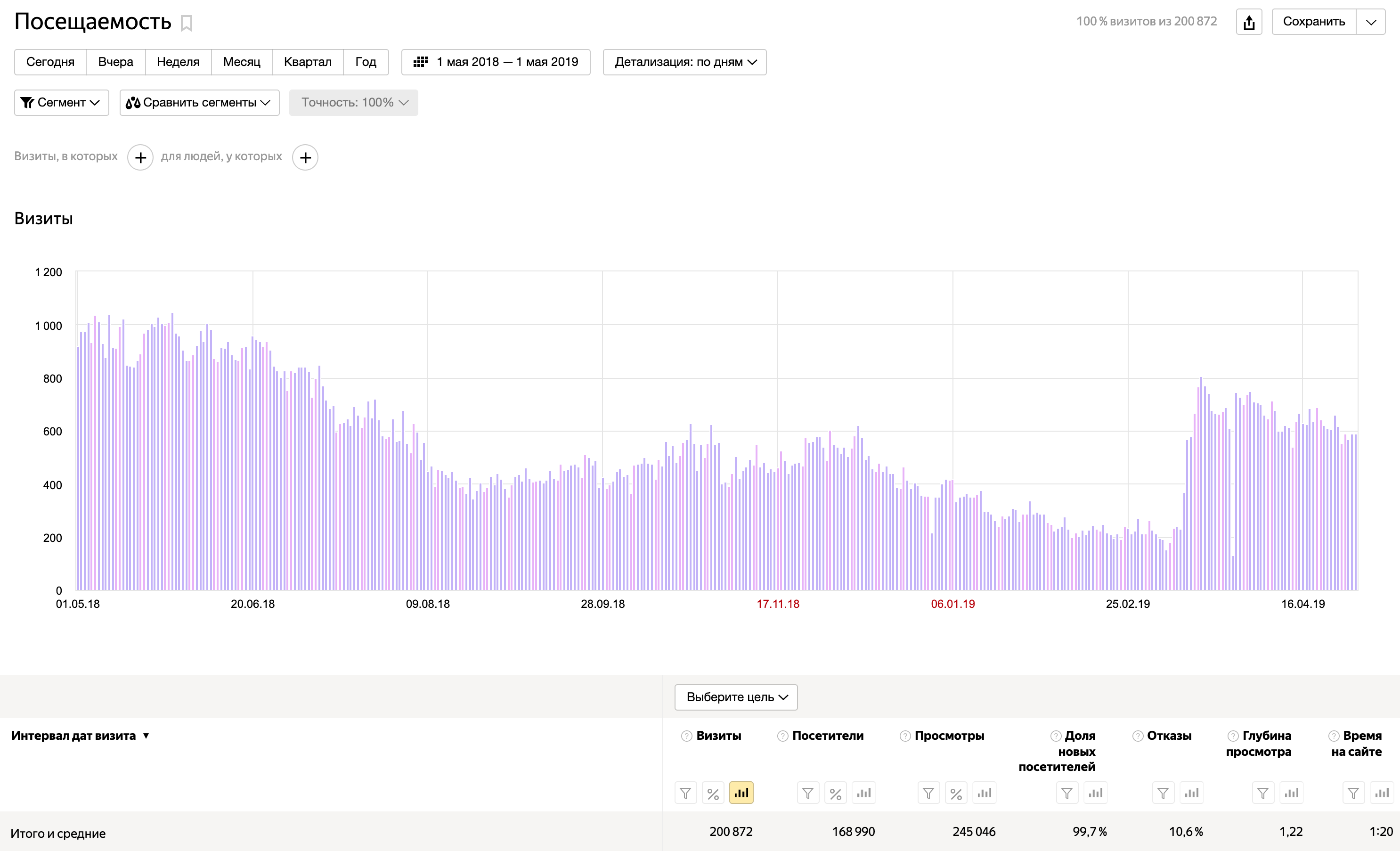Click the filter icon under Визиты column
This screenshot has width=1400, height=851.
(685, 793)
